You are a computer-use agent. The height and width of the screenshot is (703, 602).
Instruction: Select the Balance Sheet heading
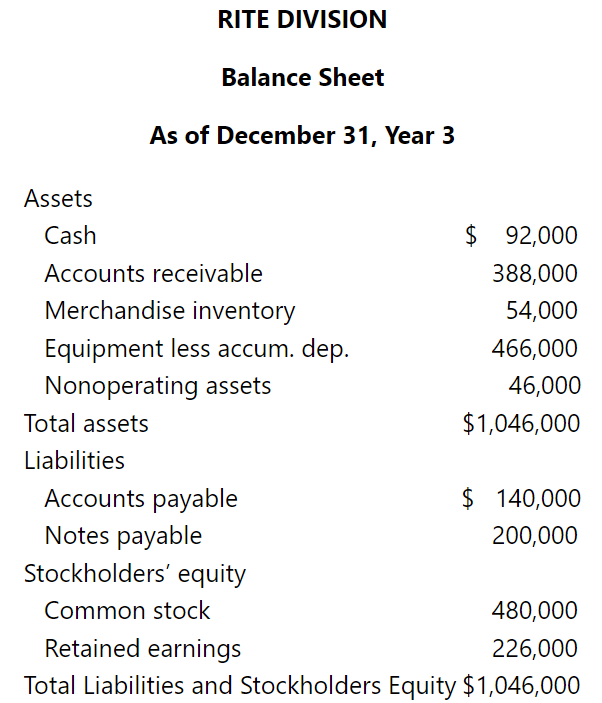point(302,77)
